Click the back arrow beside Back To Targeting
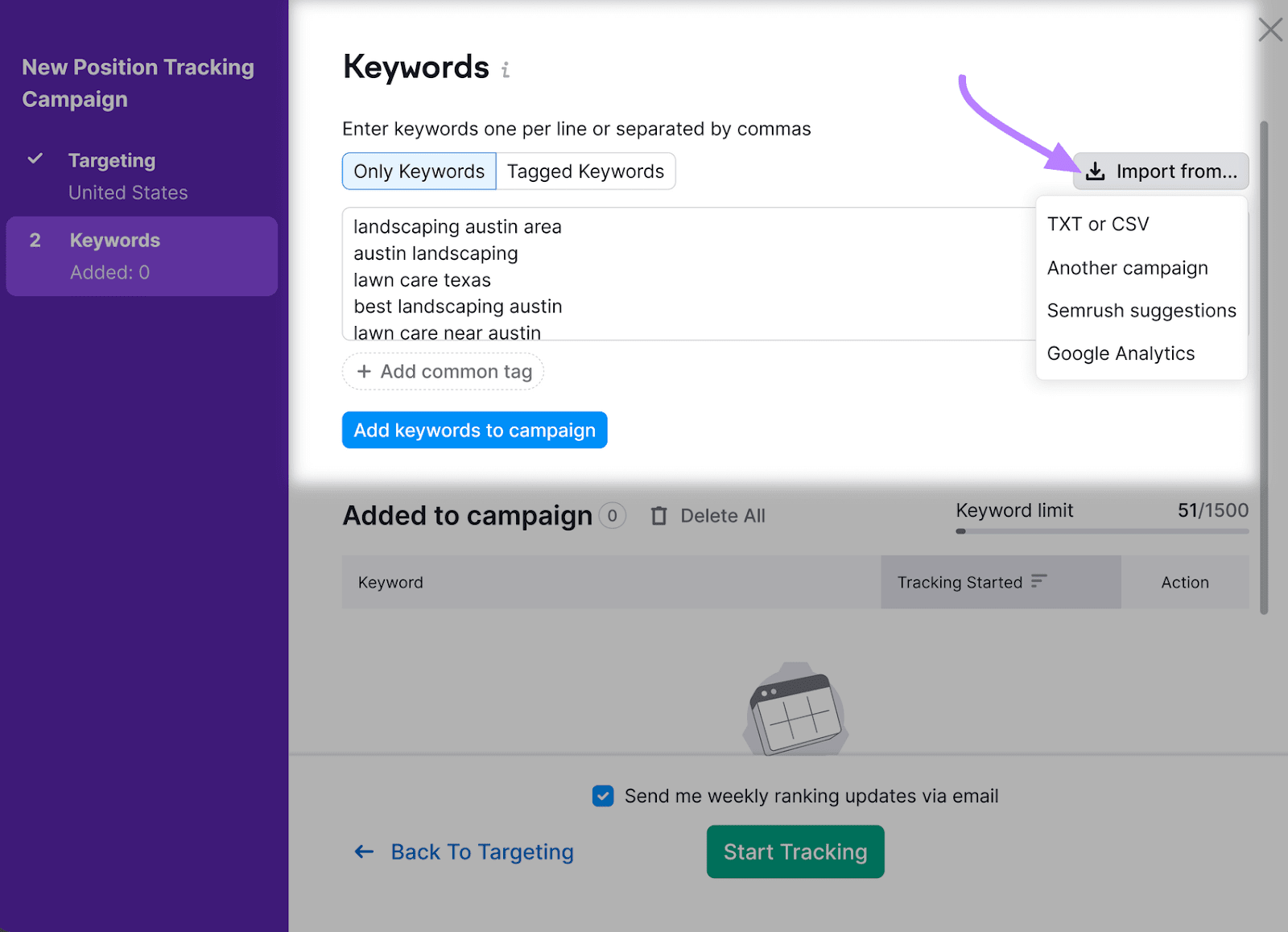Image resolution: width=1288 pixels, height=932 pixels. 364,852
